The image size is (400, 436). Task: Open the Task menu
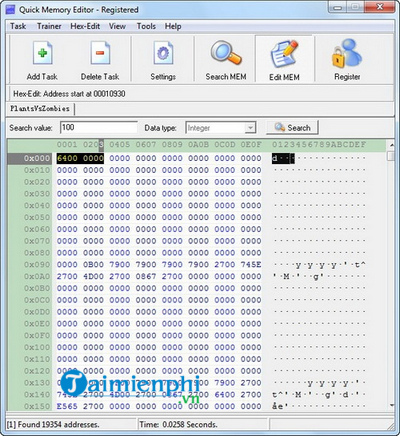18,26
